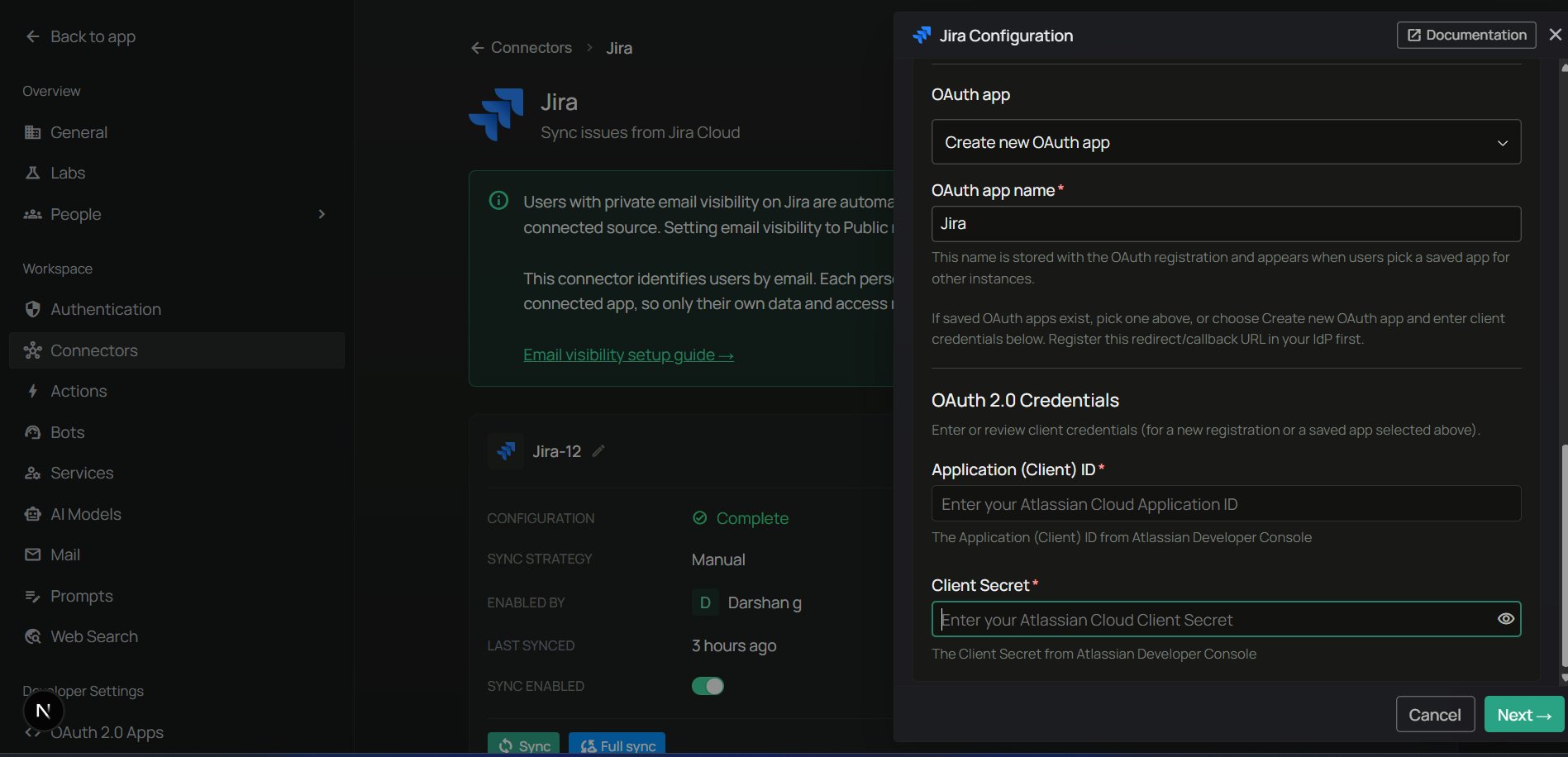The height and width of the screenshot is (757, 1568).
Task: Click the large Jira logo on connector page
Action: tap(496, 115)
